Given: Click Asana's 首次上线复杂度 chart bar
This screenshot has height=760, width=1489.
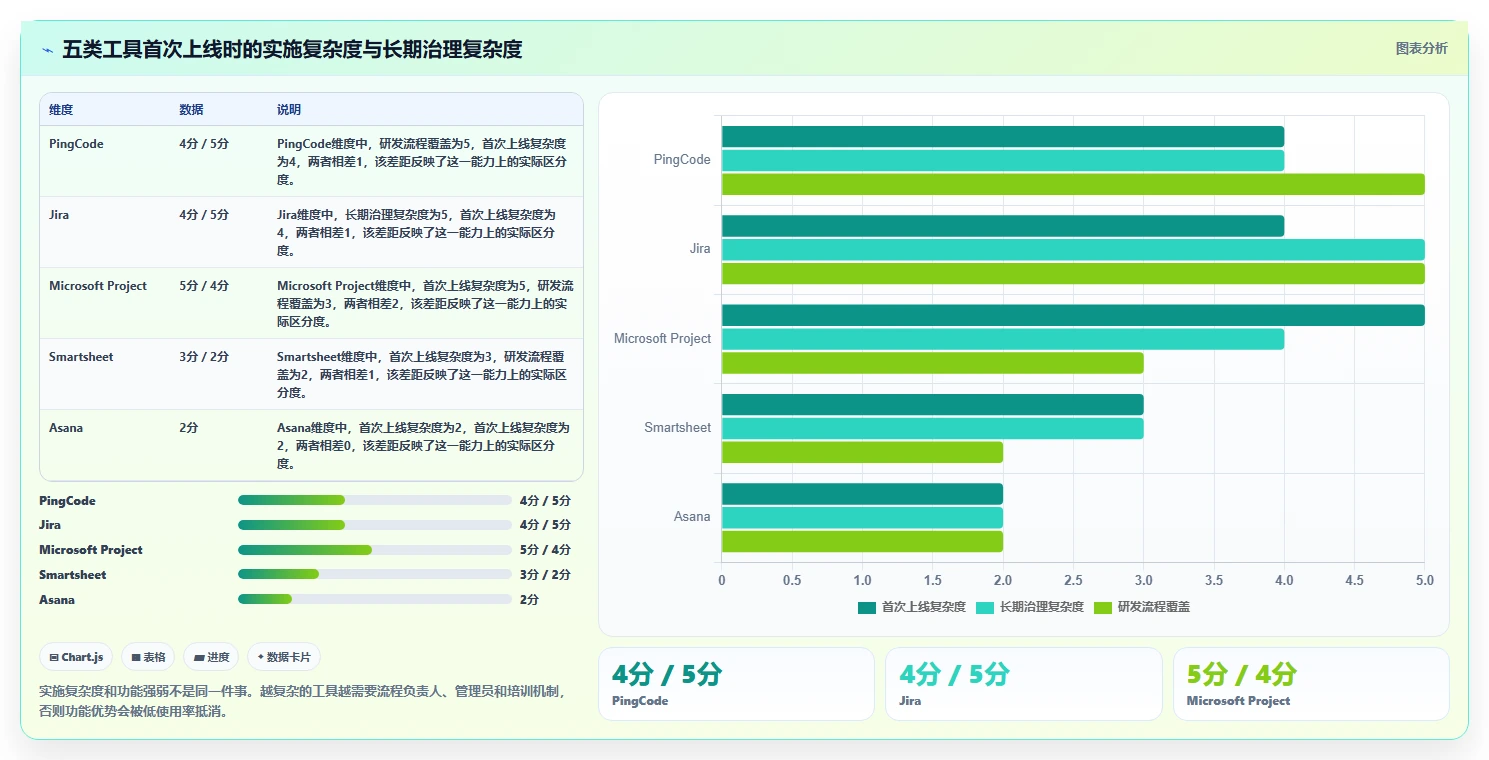Looking at the screenshot, I should pyautogui.click(x=862, y=494).
